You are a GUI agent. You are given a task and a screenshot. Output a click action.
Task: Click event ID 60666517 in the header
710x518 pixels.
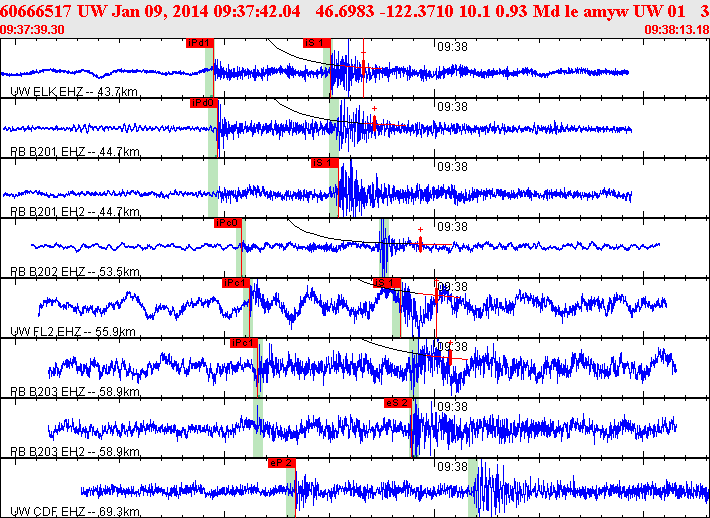click(34, 11)
